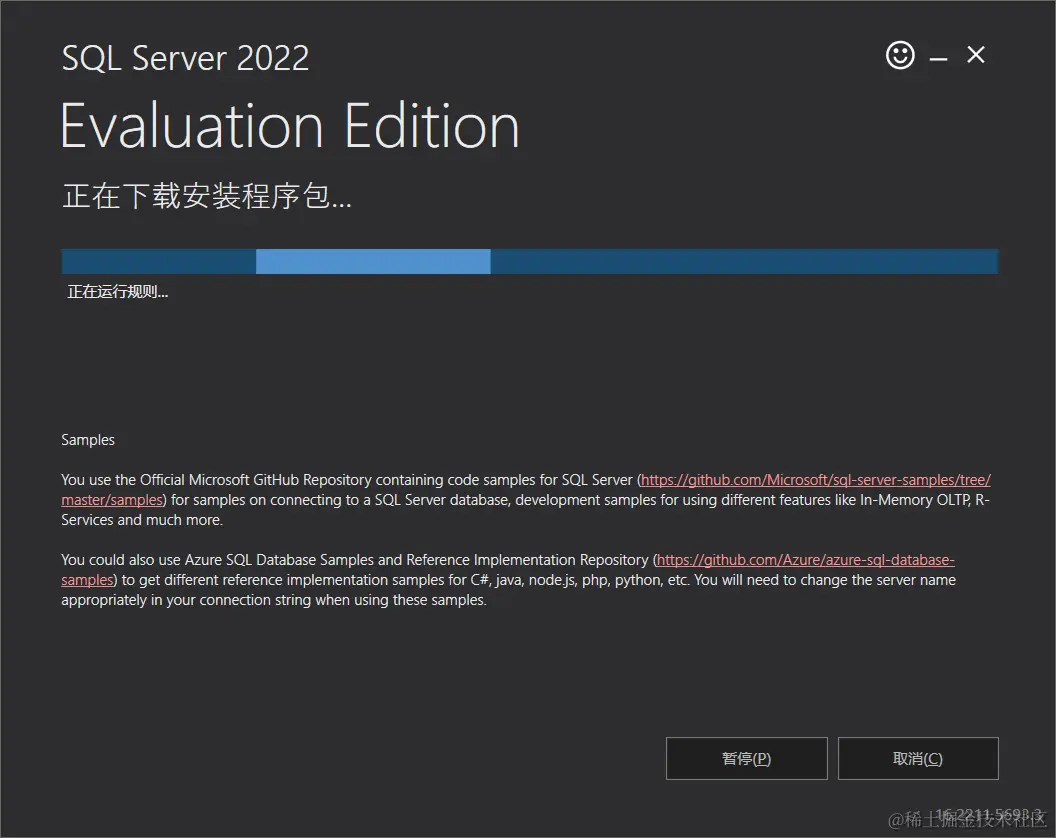
Task: Click the smiley feedback icon
Action: coord(900,55)
